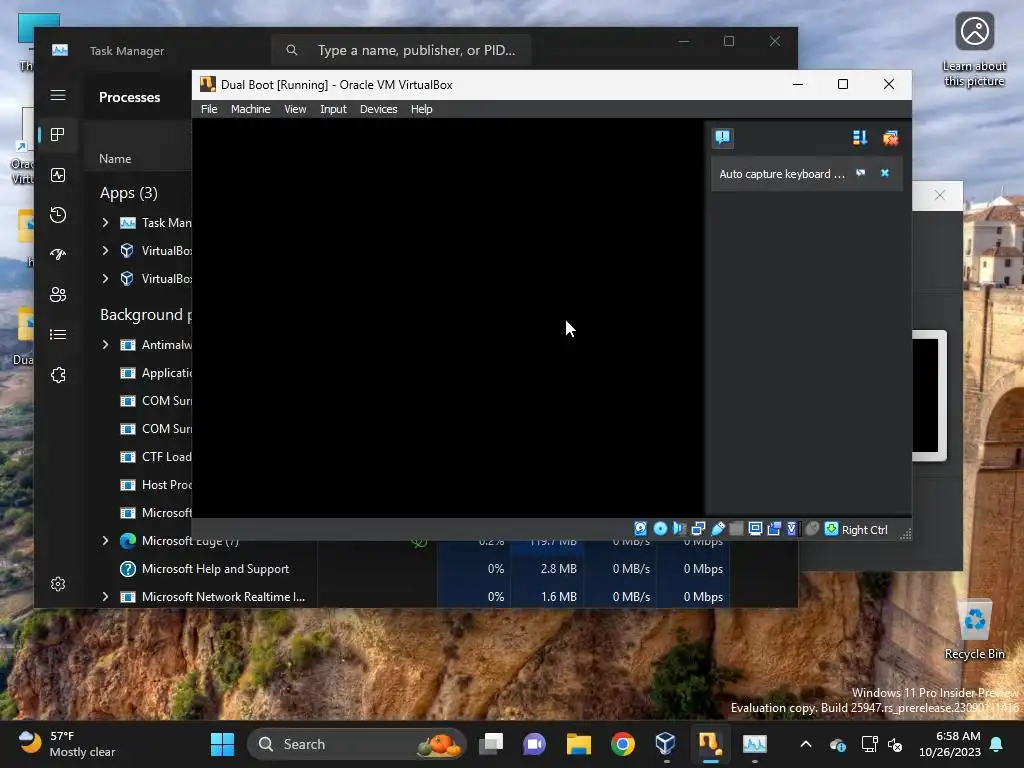Image resolution: width=1024 pixels, height=768 pixels.
Task: Click the shared folders status icon
Action: click(736, 528)
